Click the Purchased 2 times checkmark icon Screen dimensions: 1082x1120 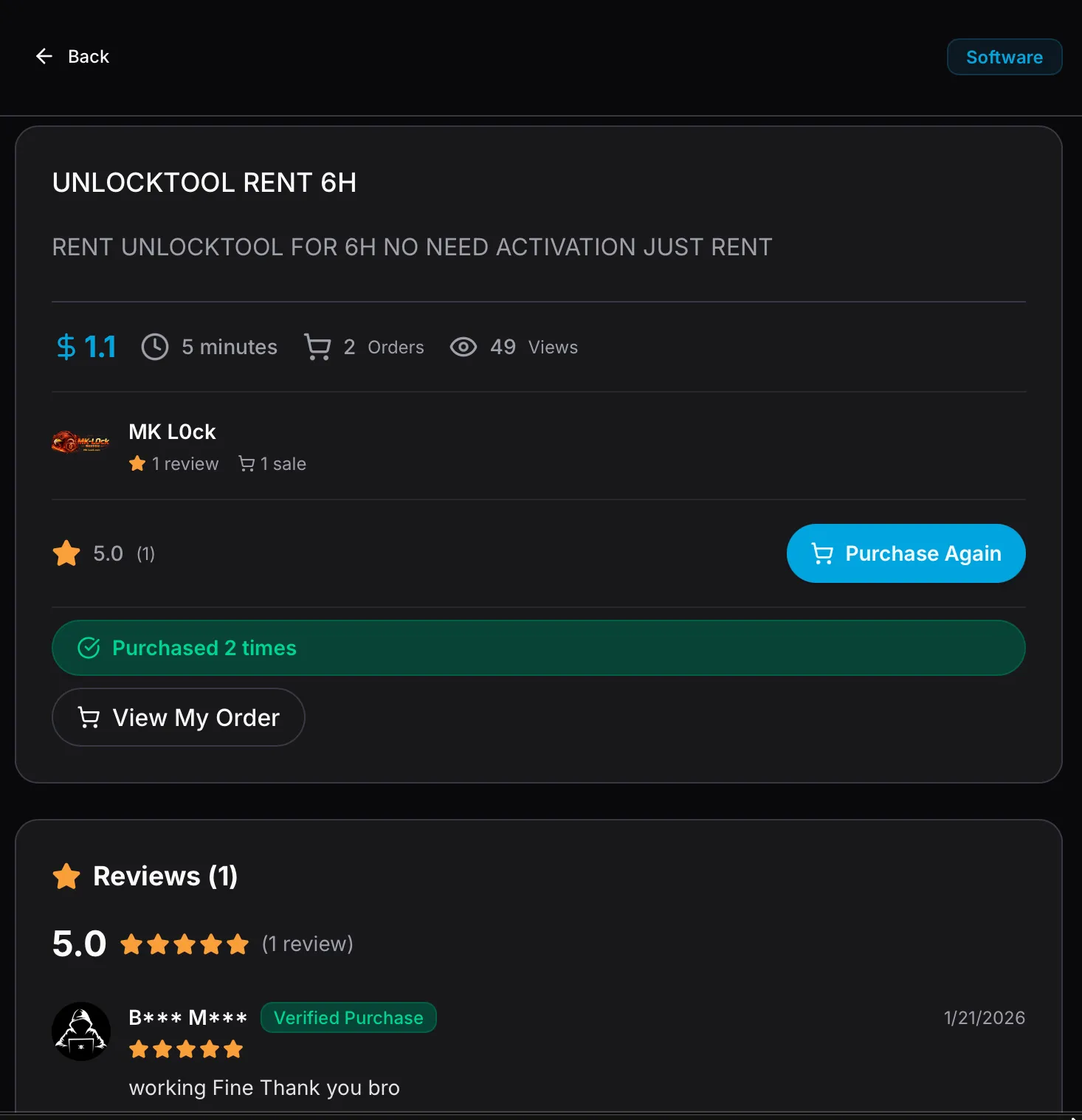(89, 648)
